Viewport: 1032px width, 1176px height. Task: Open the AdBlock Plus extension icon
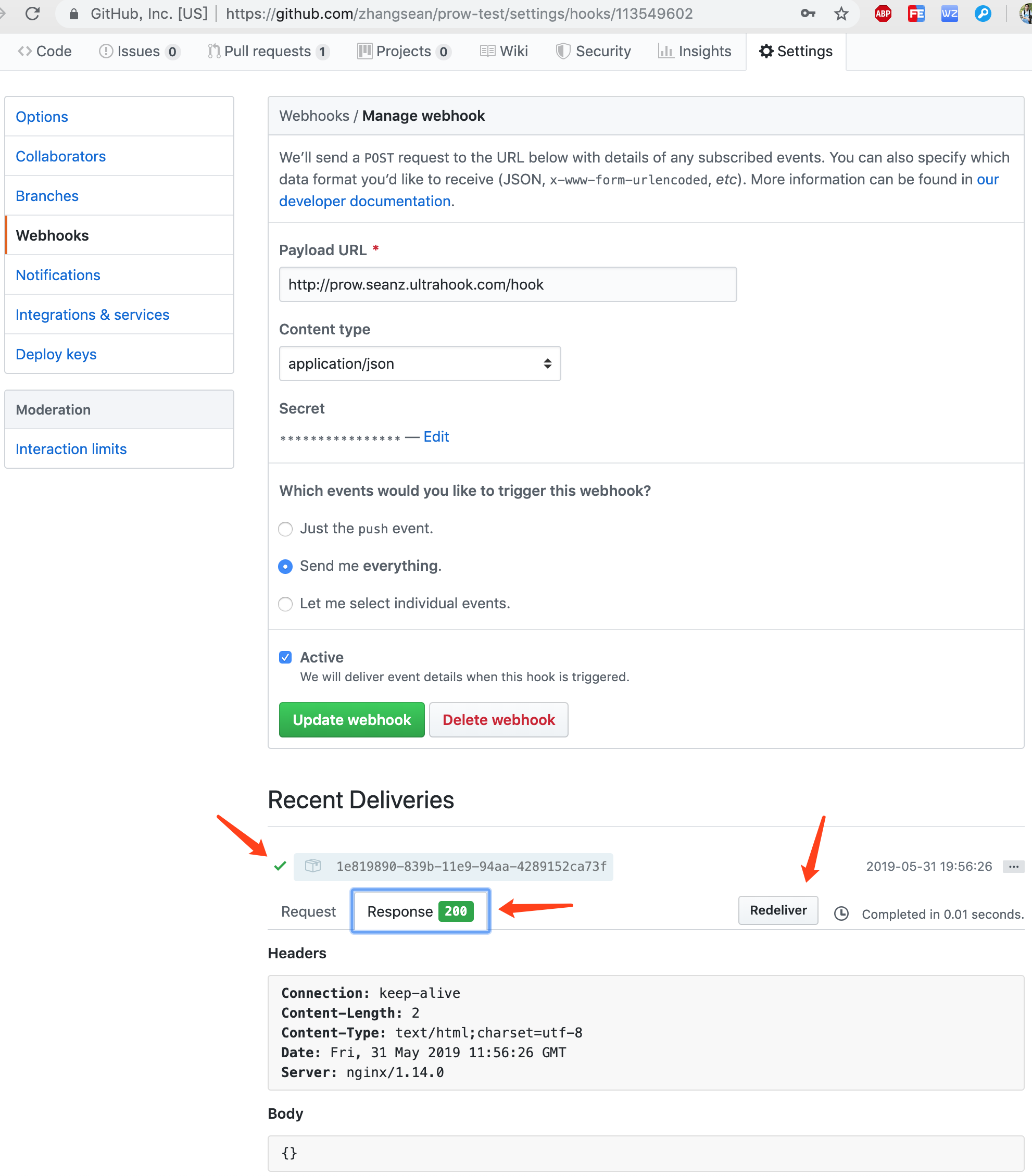point(883,13)
